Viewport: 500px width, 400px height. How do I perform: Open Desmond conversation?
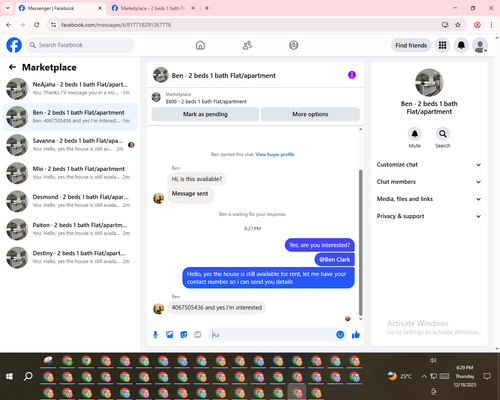[70, 201]
